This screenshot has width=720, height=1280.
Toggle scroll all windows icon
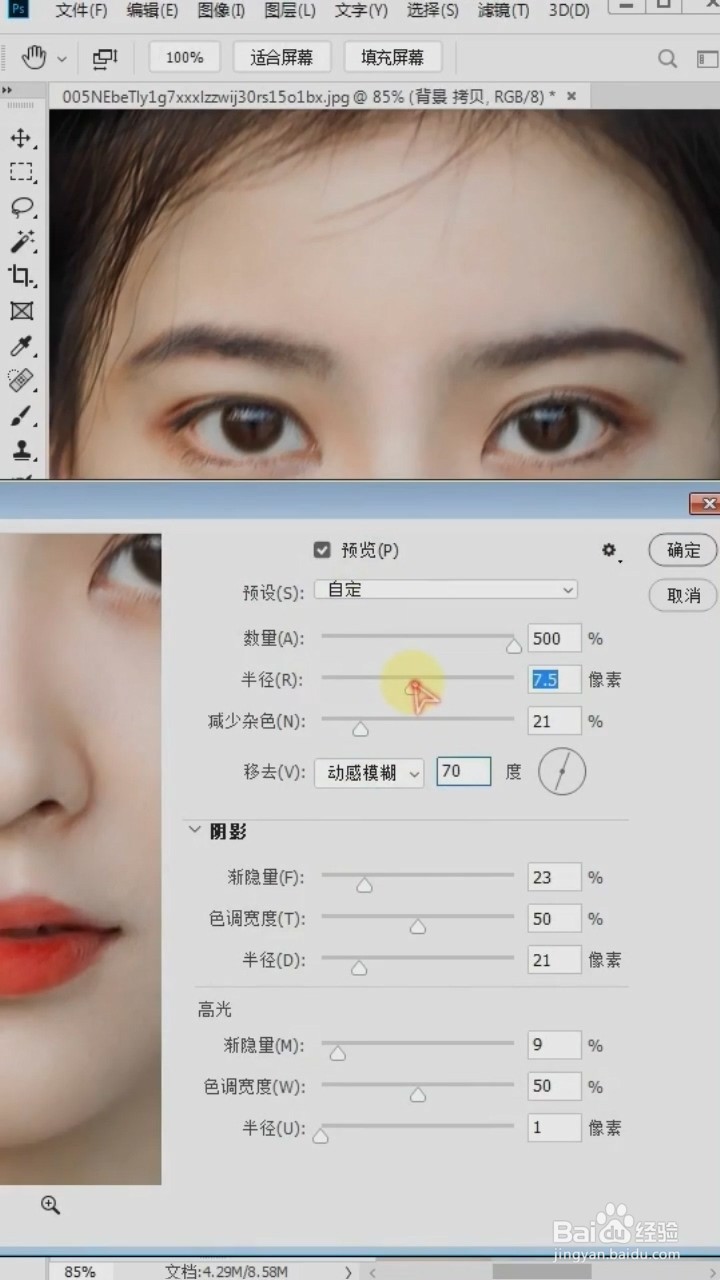(x=105, y=58)
